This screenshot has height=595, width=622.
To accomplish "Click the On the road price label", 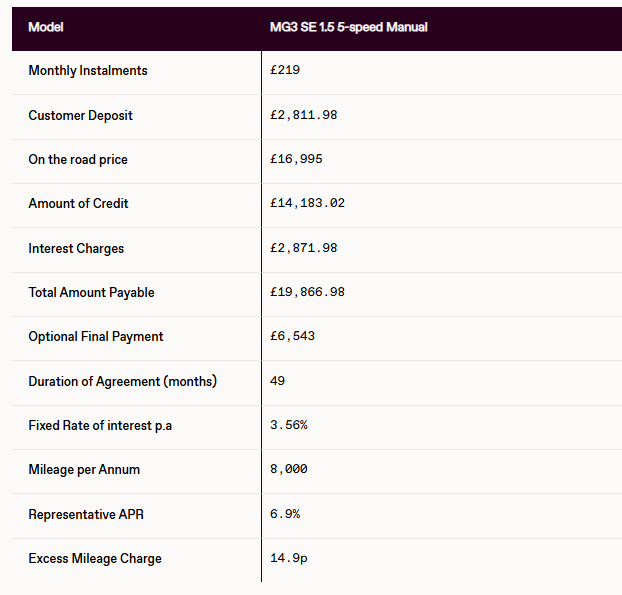I will [78, 159].
